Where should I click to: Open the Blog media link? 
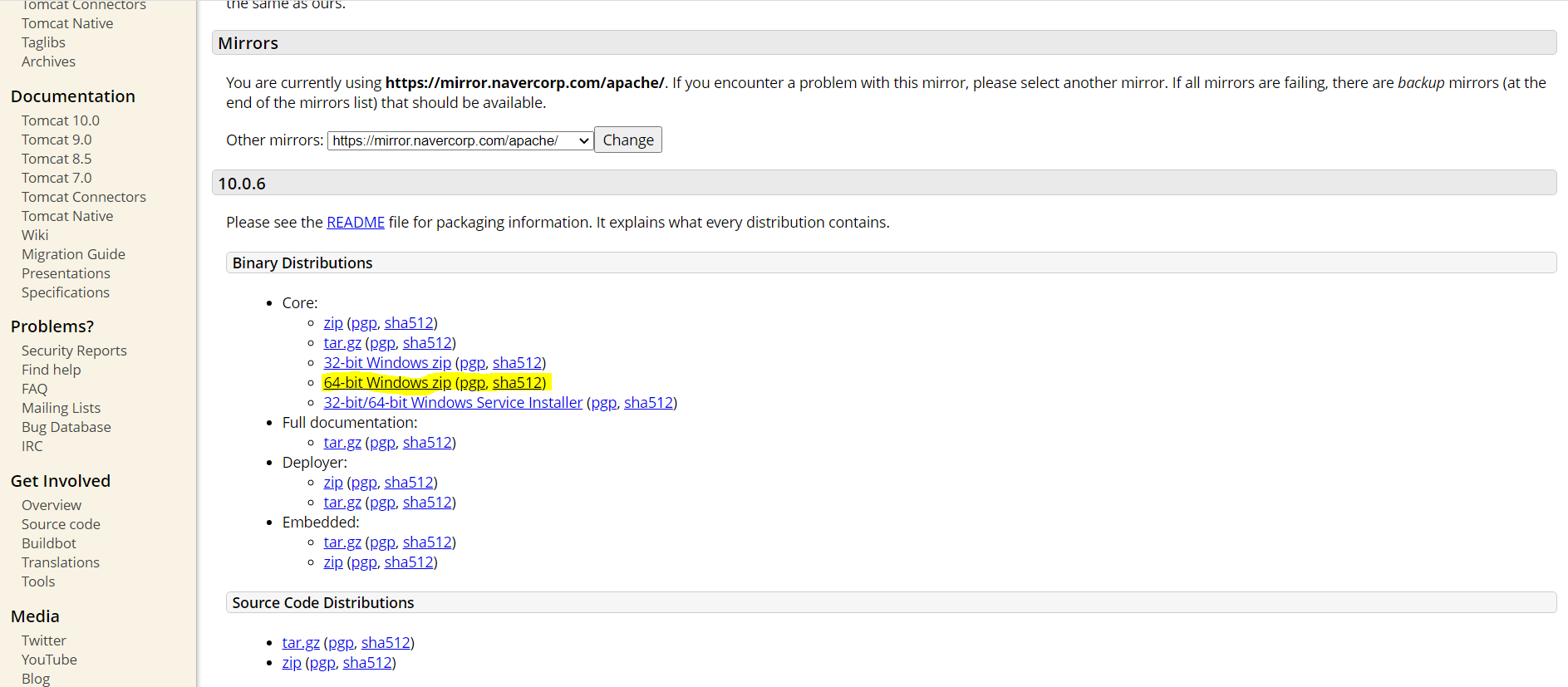click(36, 679)
